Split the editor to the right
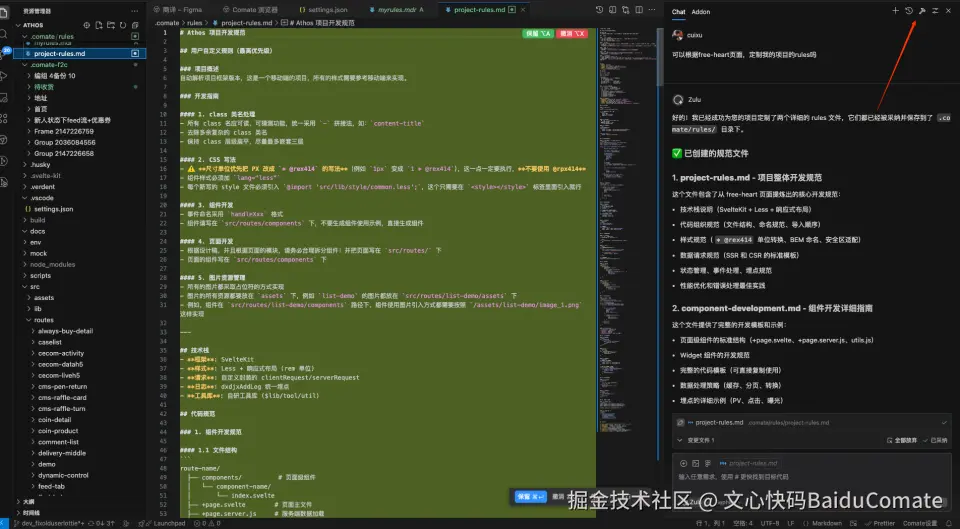The height and width of the screenshot is (529, 960). point(639,10)
